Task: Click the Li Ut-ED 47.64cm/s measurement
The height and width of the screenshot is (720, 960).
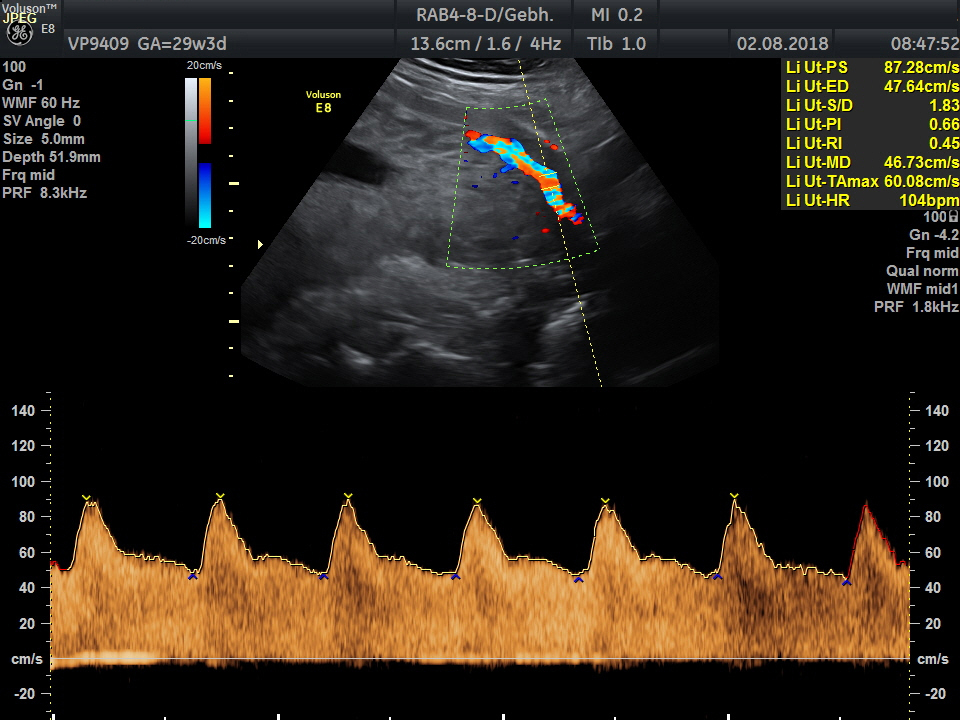Action: click(872, 86)
